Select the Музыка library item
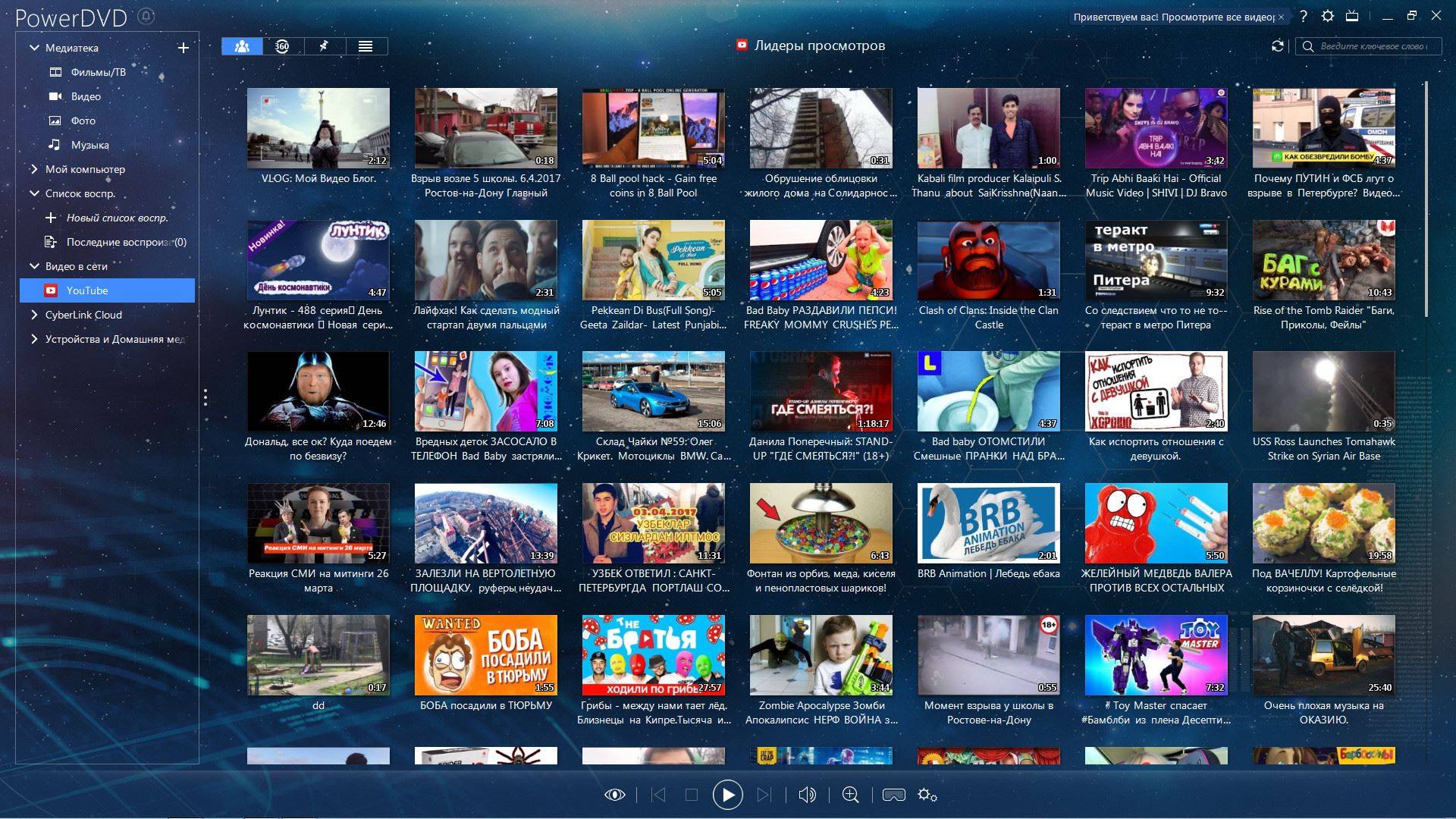The height and width of the screenshot is (819, 1456). tap(90, 145)
